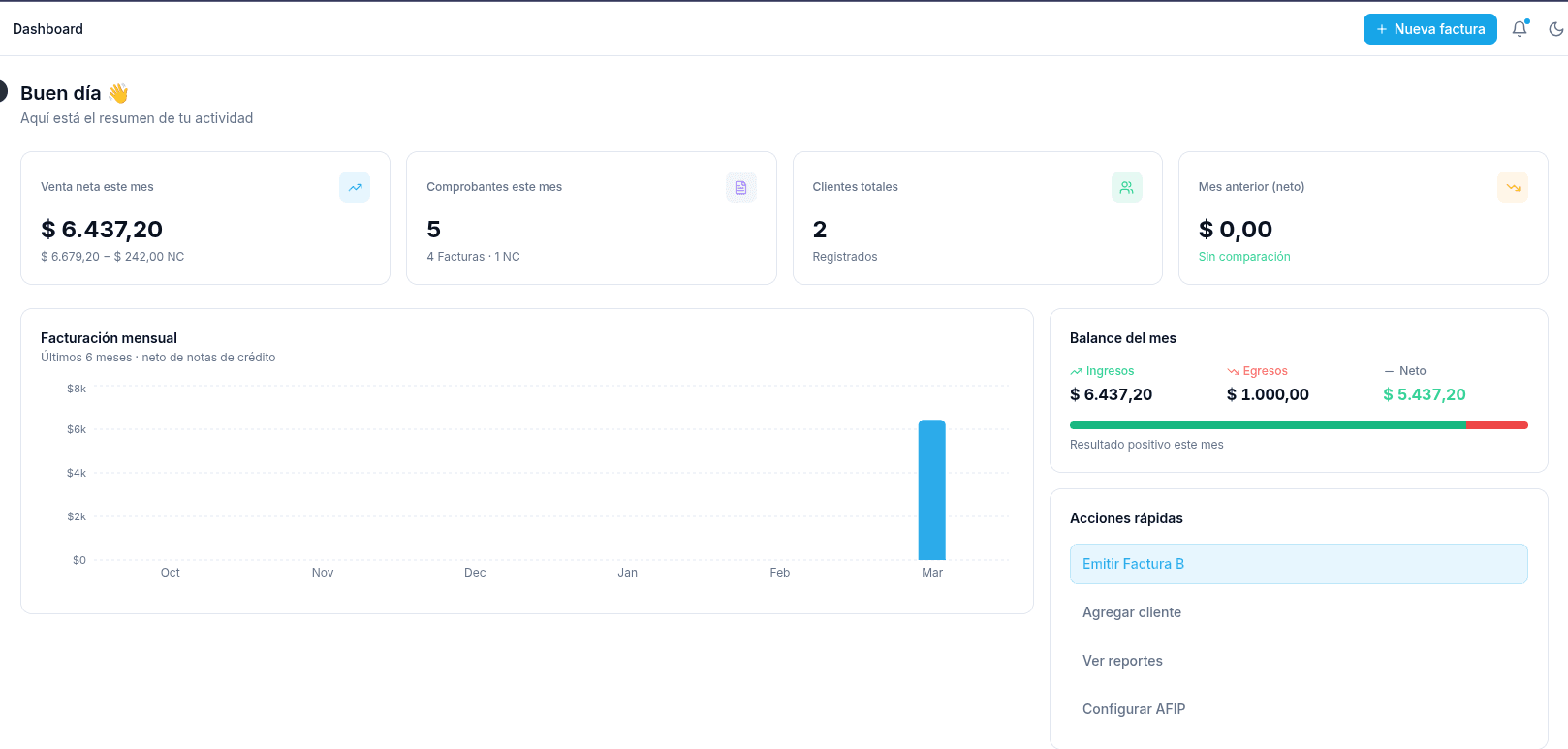Click the red section of balance bar
Viewport: 1568px width, 749px height.
(x=1496, y=425)
